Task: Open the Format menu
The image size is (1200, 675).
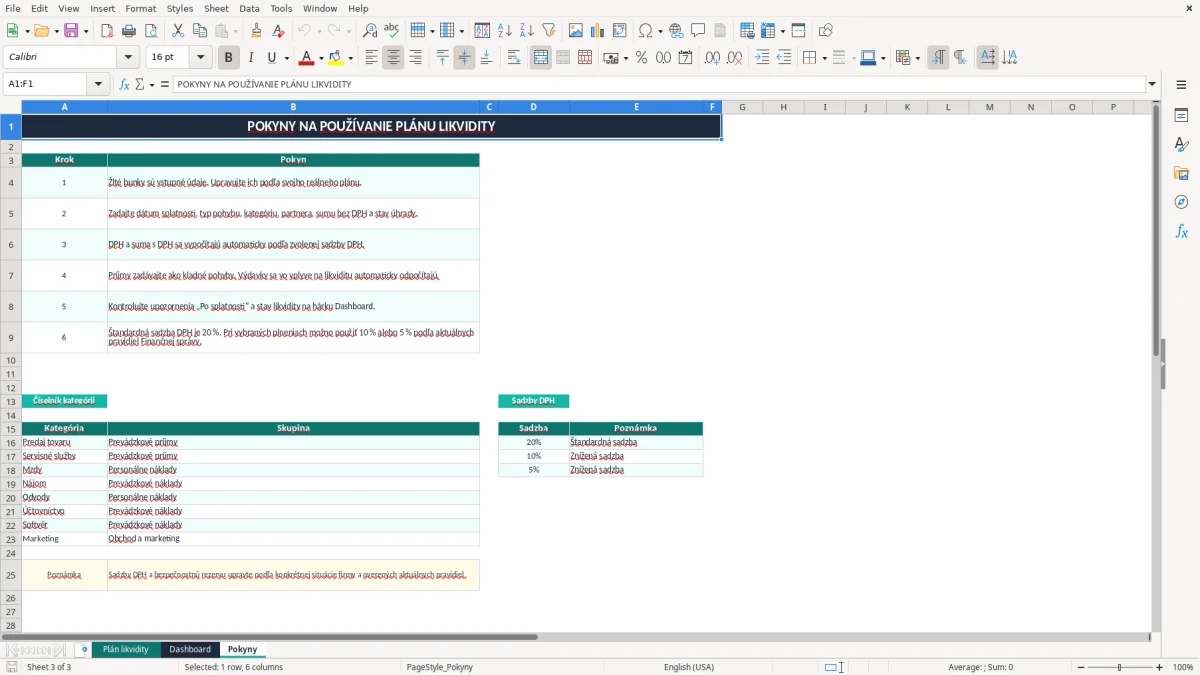Action: click(x=140, y=8)
